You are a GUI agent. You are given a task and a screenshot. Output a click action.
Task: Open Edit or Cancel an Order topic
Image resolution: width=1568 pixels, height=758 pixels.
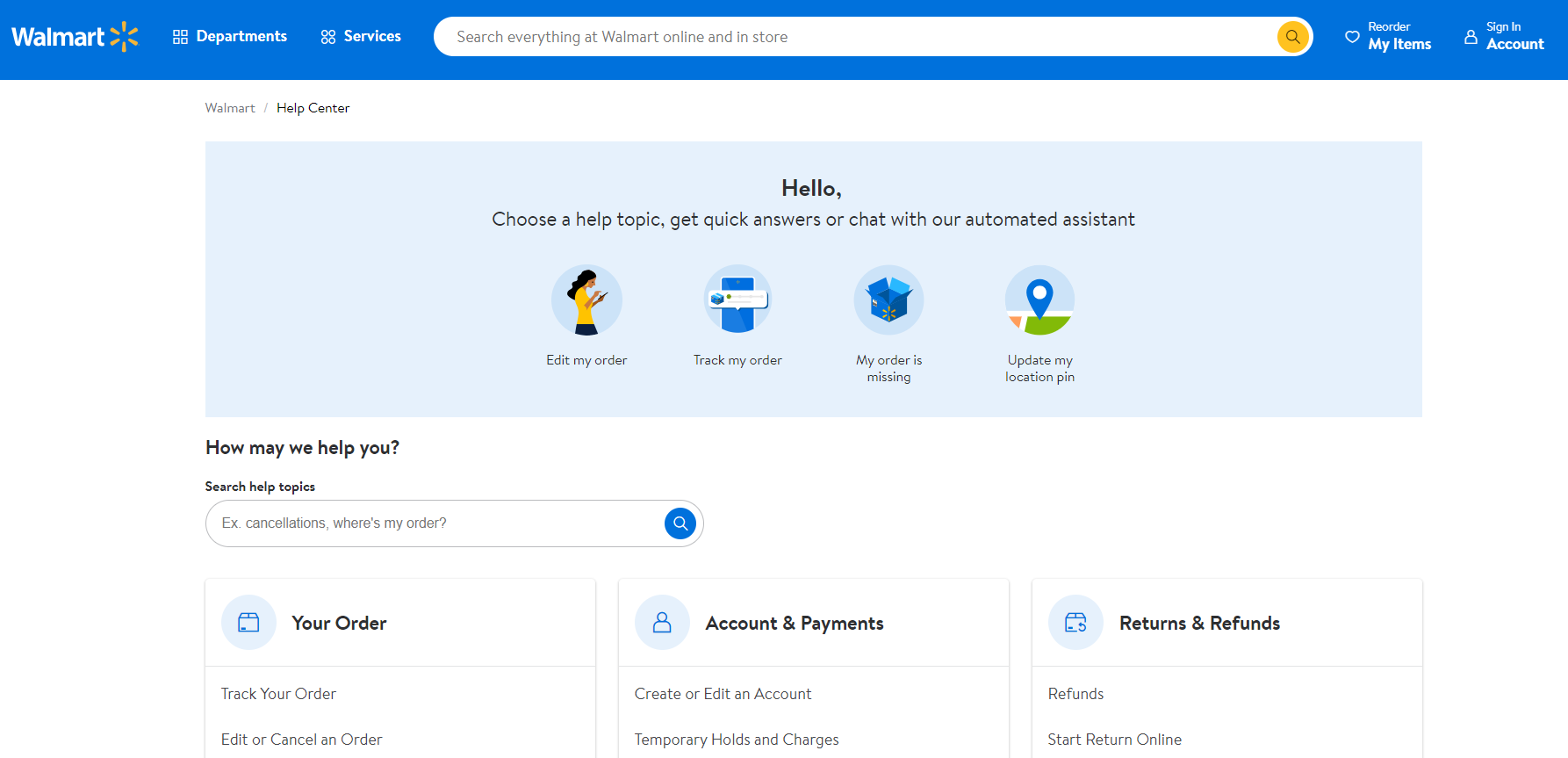click(301, 740)
